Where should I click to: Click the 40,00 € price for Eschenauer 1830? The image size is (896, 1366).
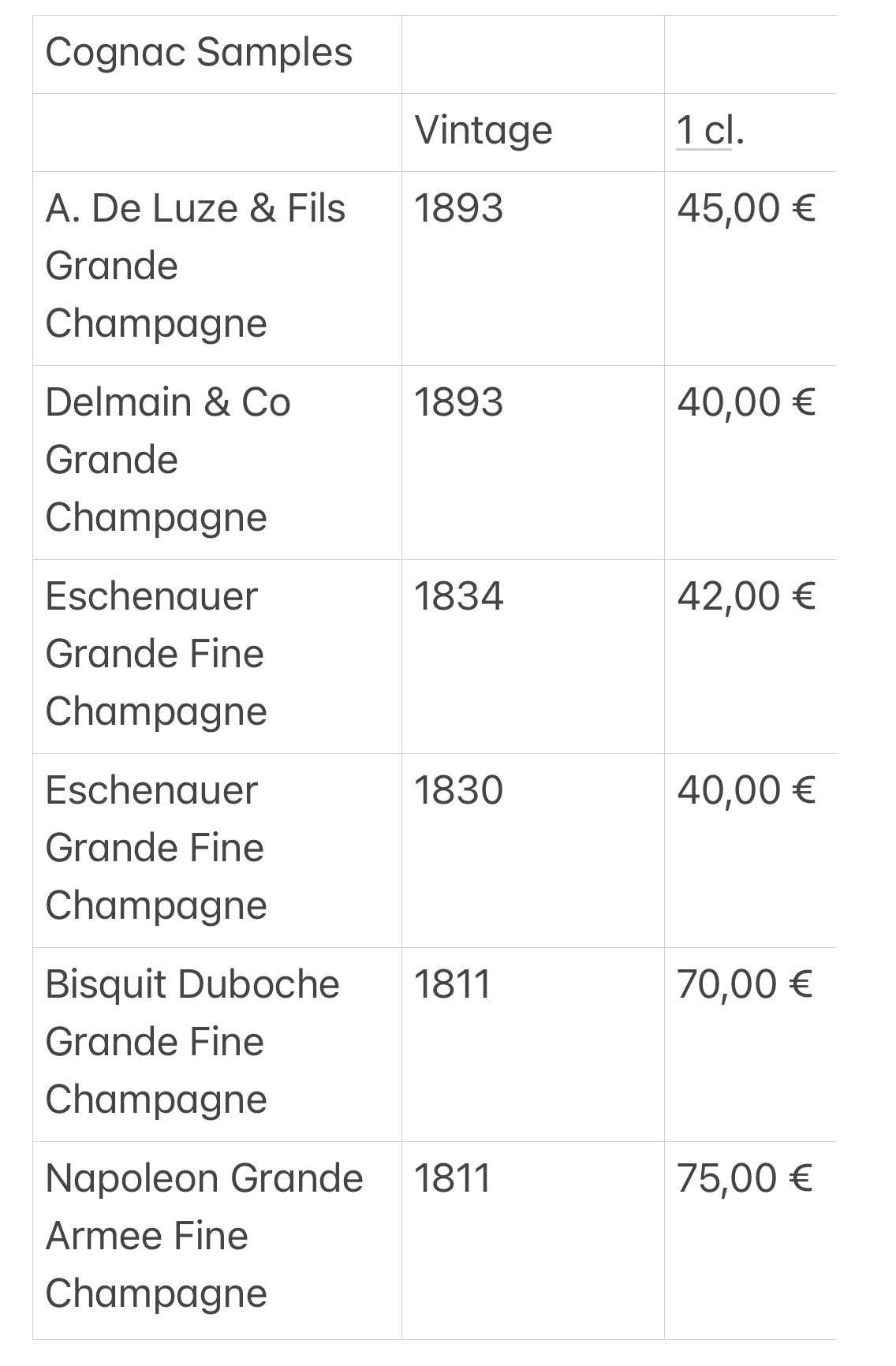(746, 792)
